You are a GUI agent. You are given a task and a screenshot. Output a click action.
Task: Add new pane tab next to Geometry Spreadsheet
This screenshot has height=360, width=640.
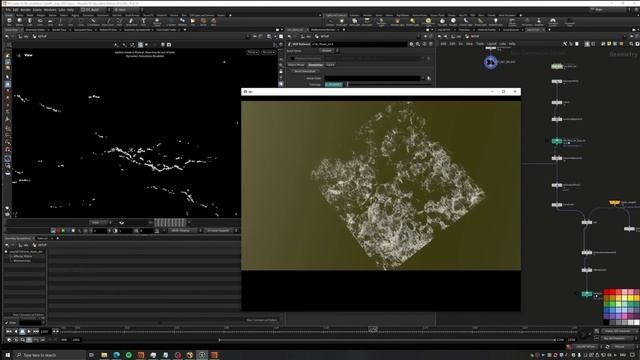58,238
